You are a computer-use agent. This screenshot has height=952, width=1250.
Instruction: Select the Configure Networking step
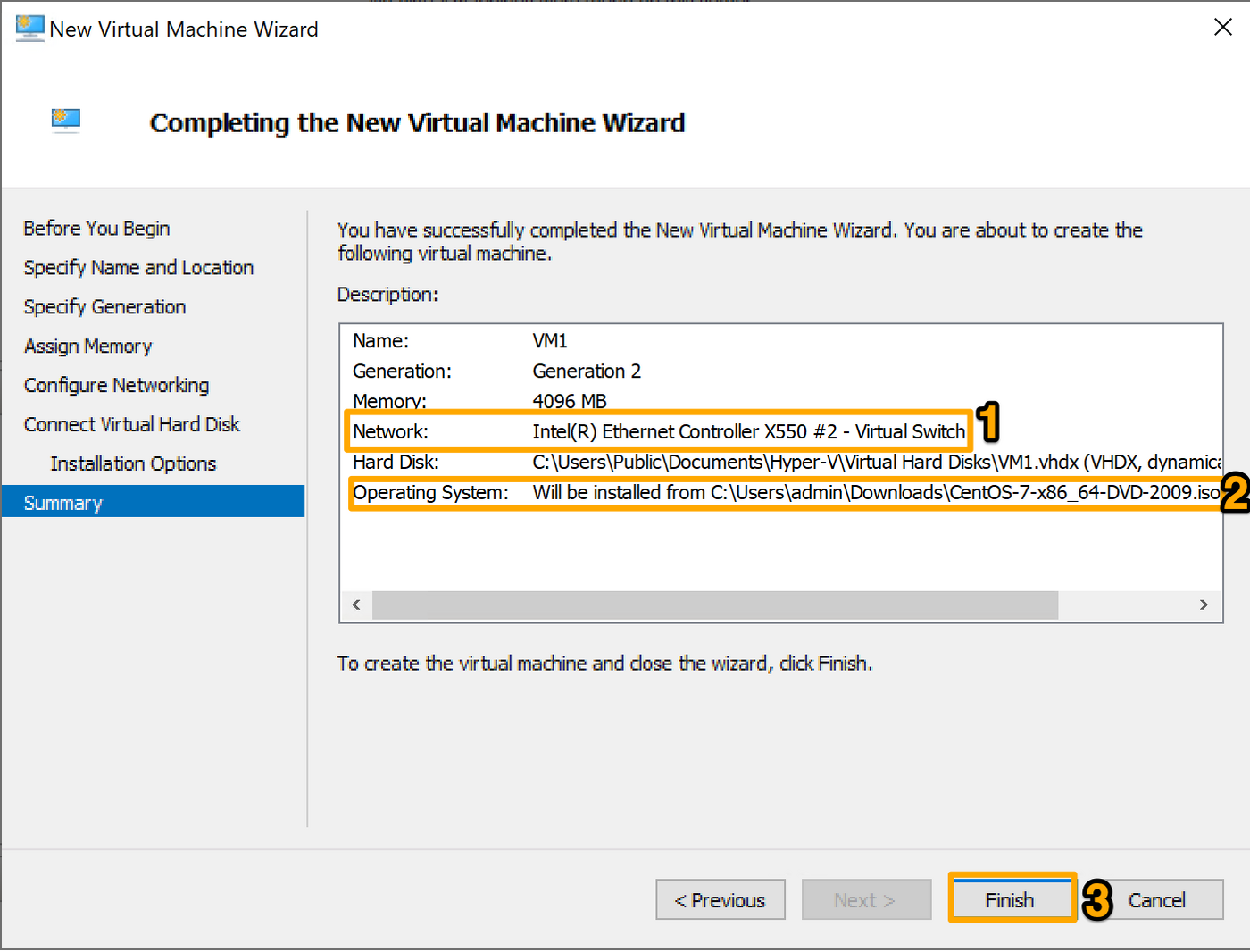click(116, 385)
